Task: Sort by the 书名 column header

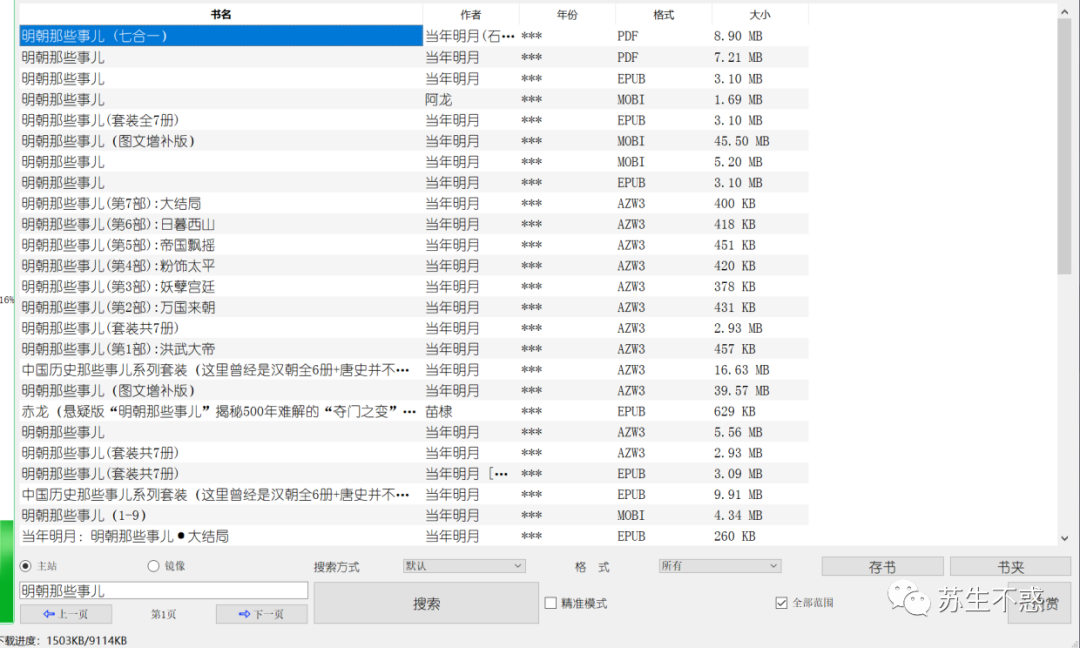Action: click(221, 14)
